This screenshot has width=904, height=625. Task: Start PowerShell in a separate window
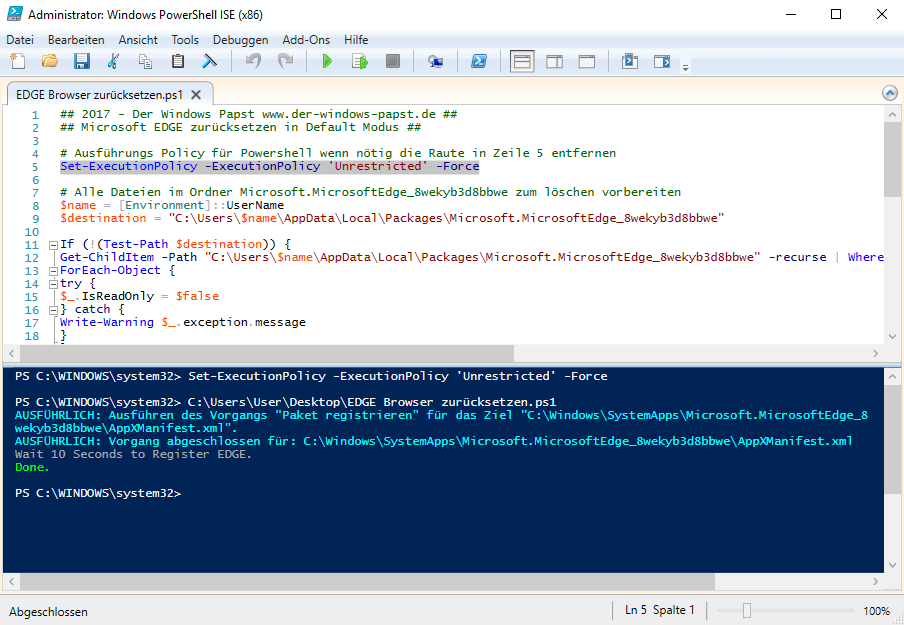pyautogui.click(x=479, y=62)
